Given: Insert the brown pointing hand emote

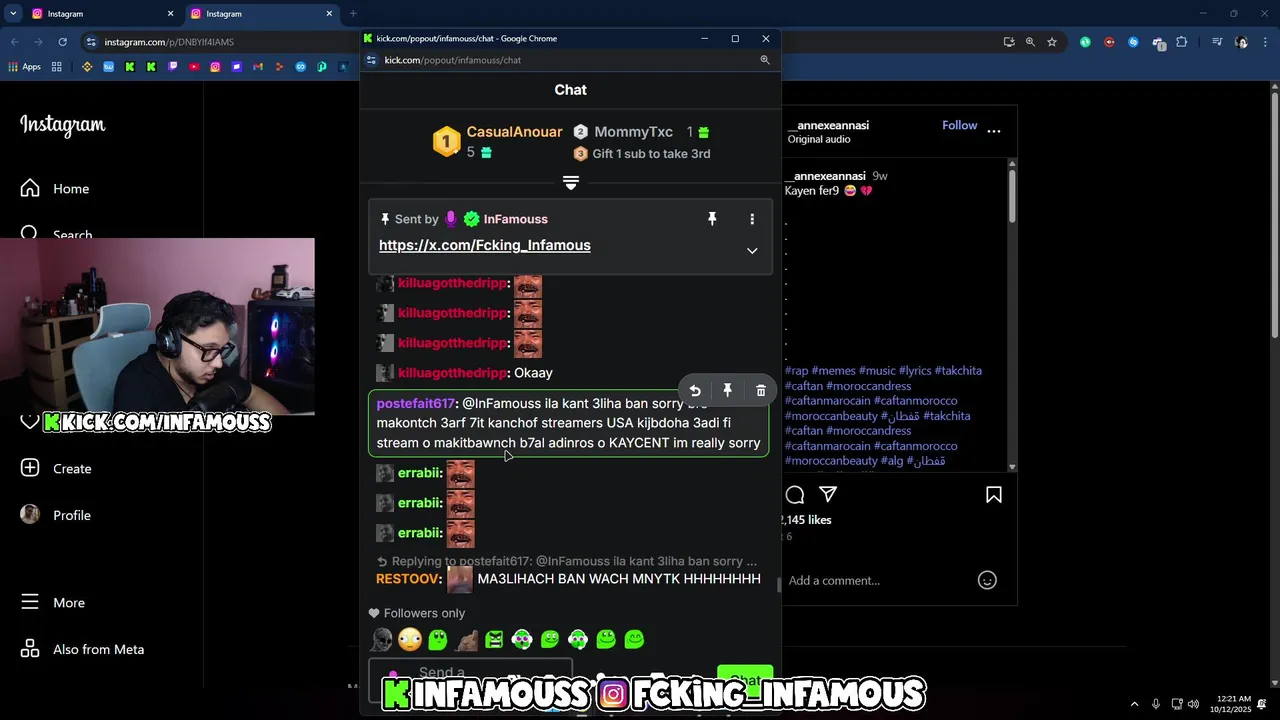Looking at the screenshot, I should pos(466,640).
